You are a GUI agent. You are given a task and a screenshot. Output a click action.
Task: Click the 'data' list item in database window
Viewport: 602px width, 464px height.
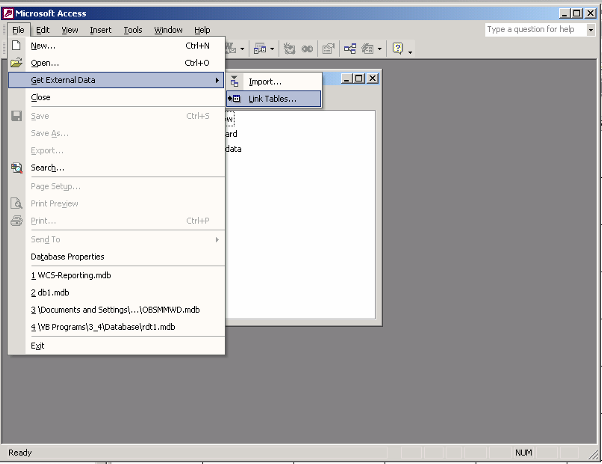click(x=233, y=149)
